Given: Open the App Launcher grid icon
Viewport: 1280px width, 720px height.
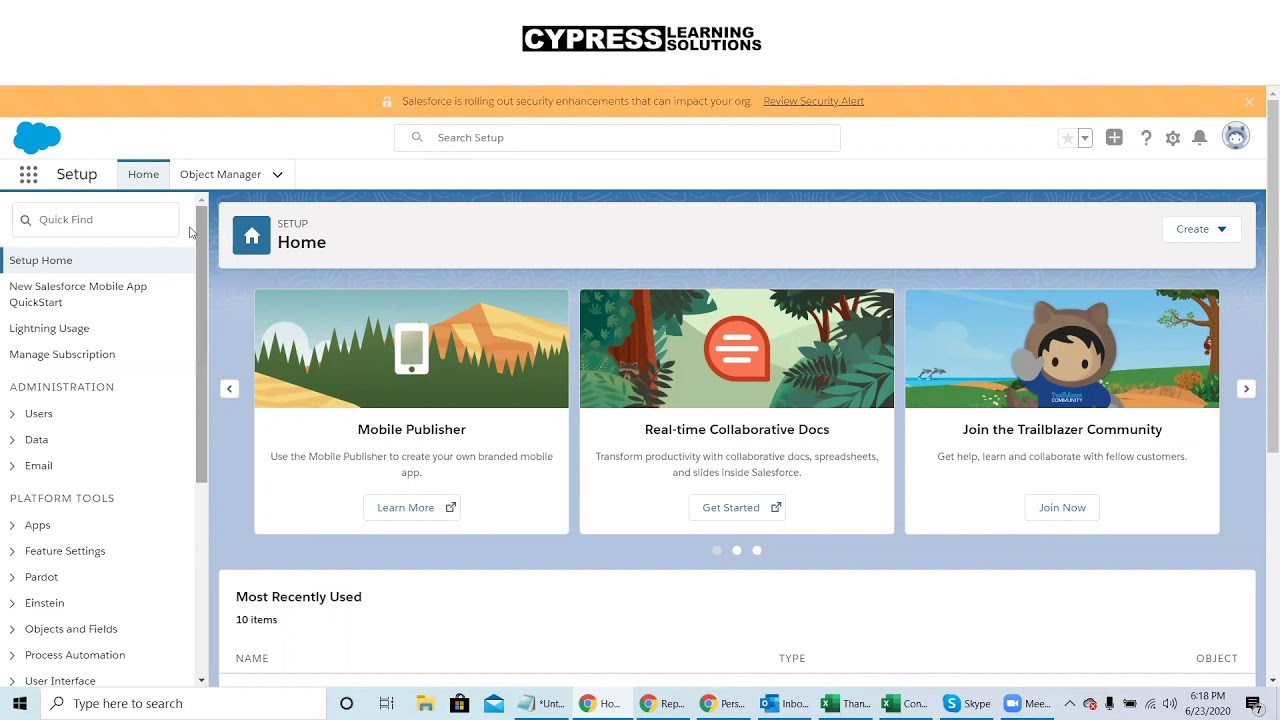Looking at the screenshot, I should [x=28, y=174].
